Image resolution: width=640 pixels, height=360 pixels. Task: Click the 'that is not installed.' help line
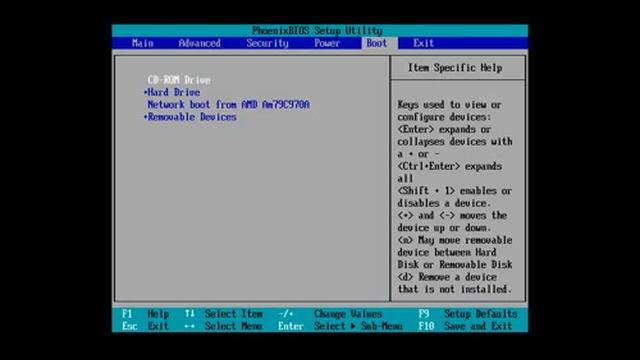pyautogui.click(x=454, y=289)
